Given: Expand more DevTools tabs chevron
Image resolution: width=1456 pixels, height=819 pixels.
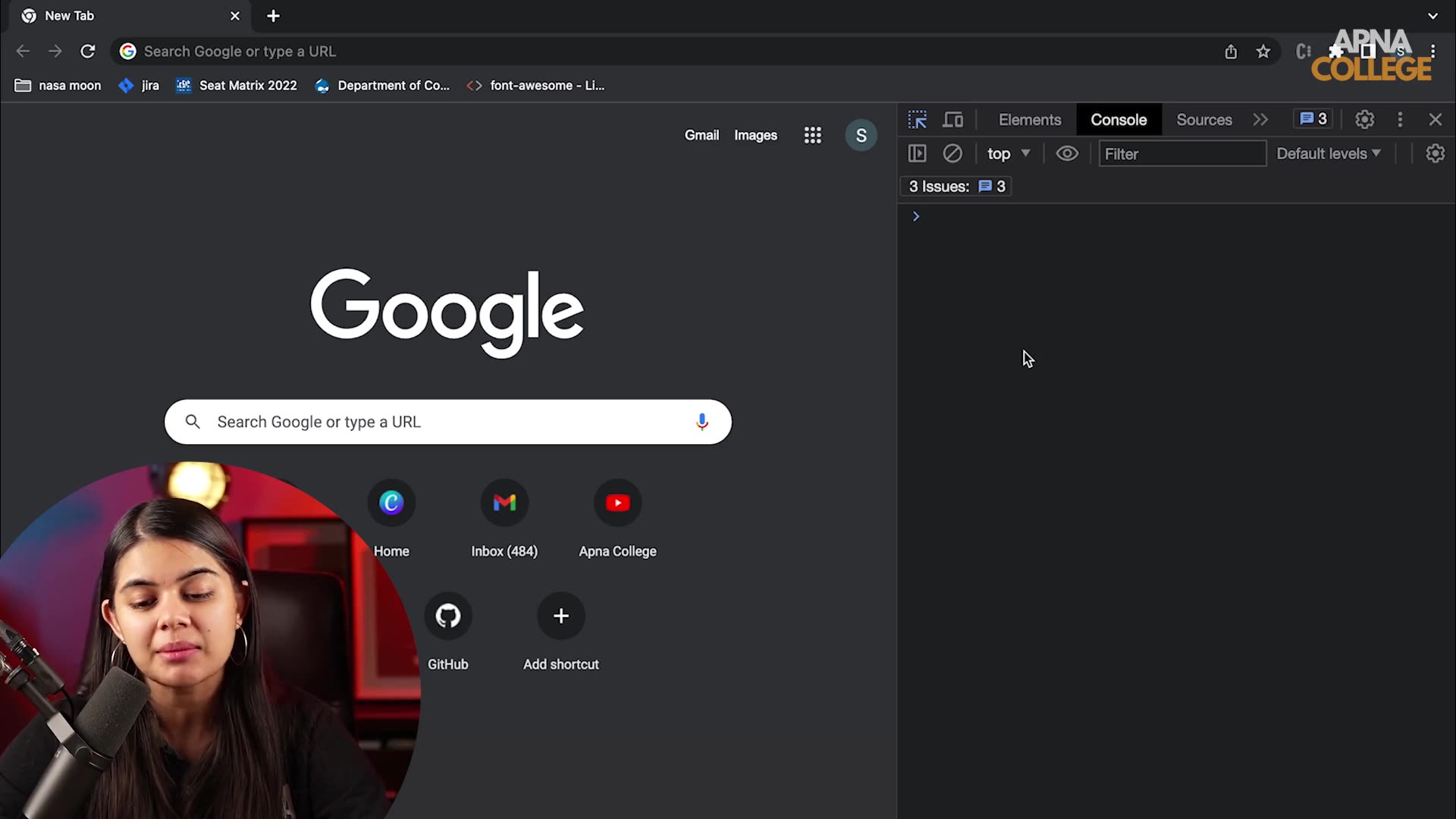Looking at the screenshot, I should pyautogui.click(x=1260, y=120).
